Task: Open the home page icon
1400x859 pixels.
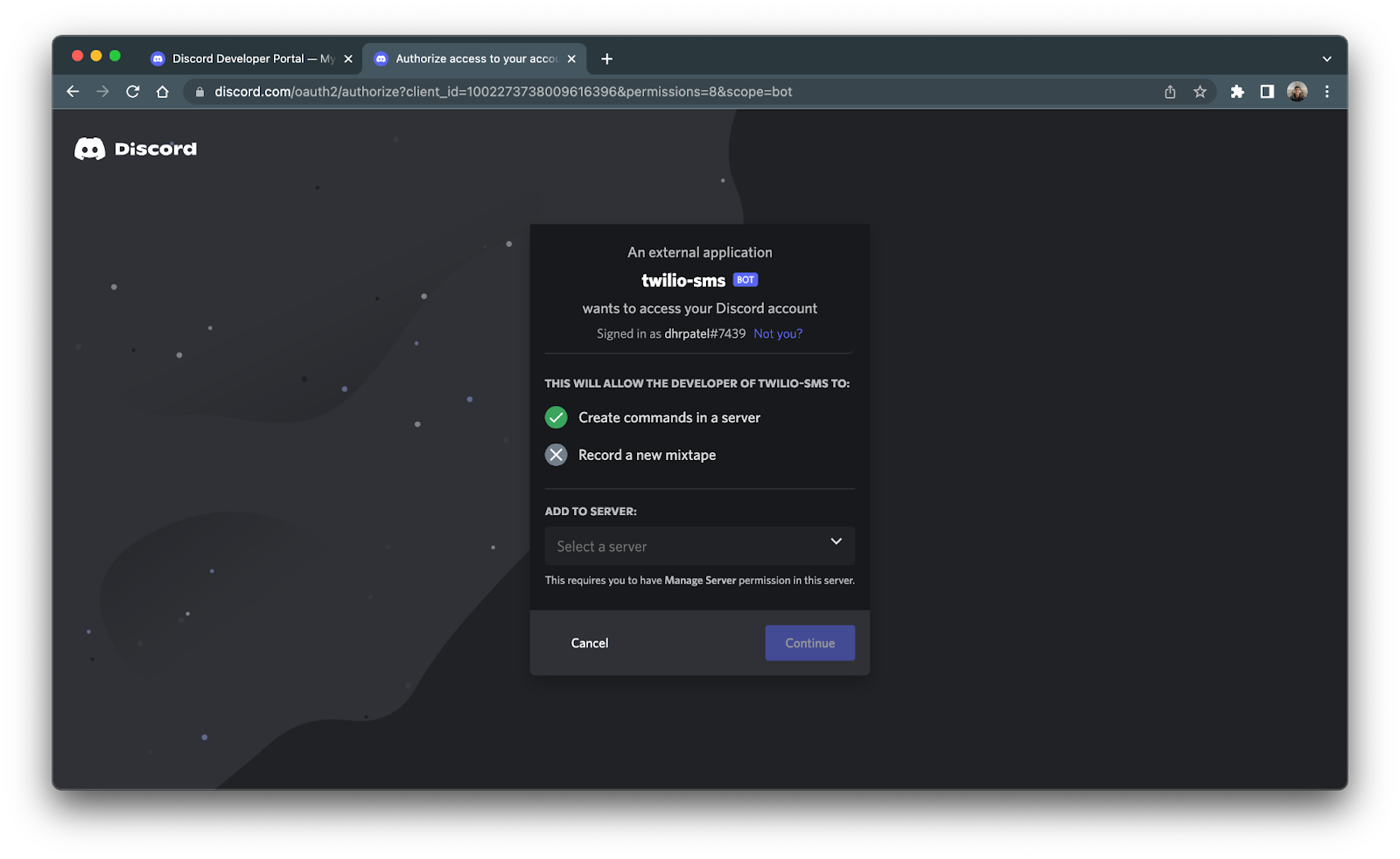Action: point(163,92)
